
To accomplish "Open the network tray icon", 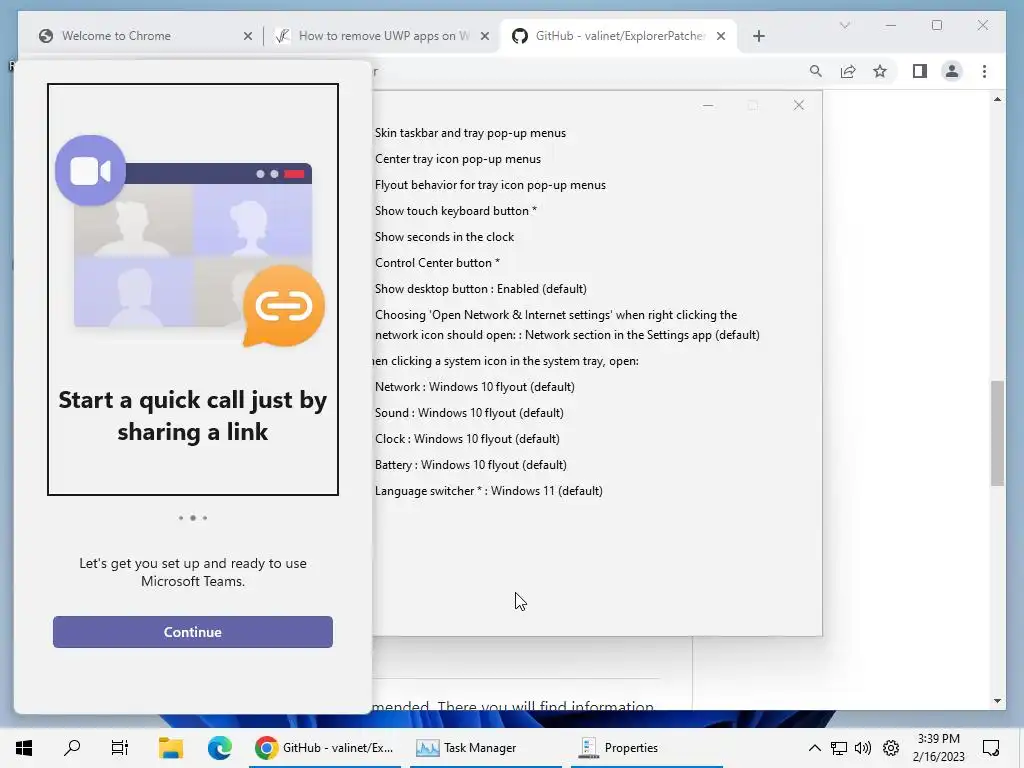I will tap(839, 748).
